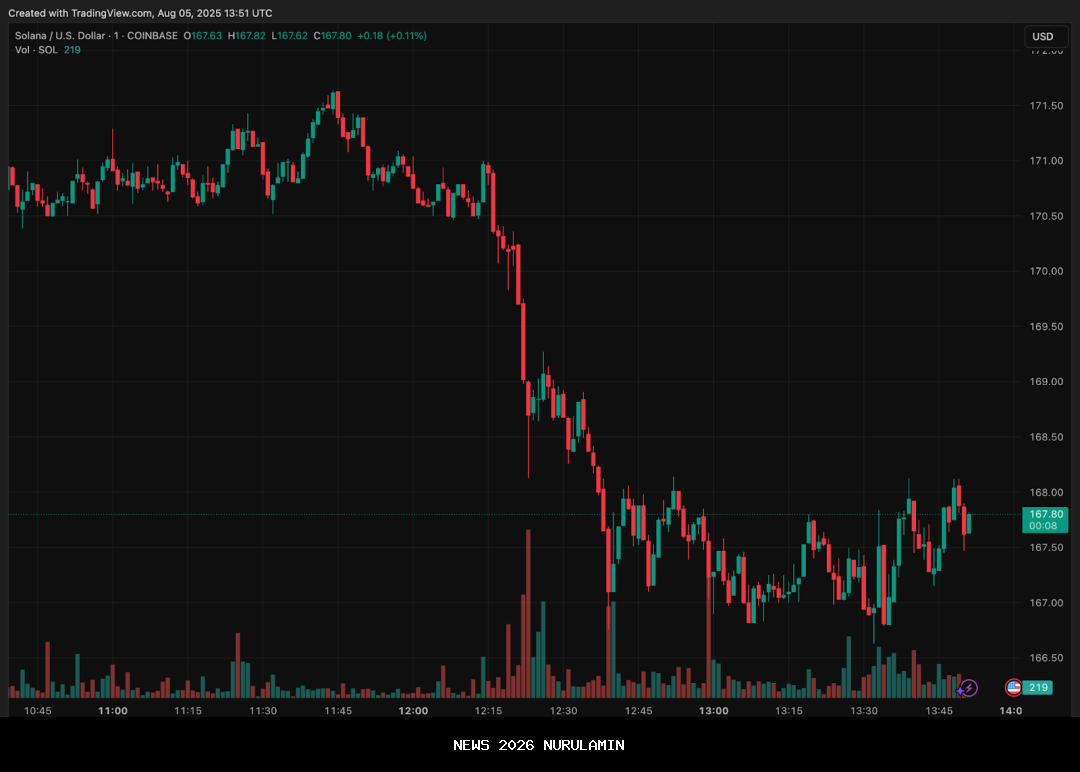Click the +0.18 (+0.11%) change value
This screenshot has width=1080, height=772.
click(x=391, y=36)
